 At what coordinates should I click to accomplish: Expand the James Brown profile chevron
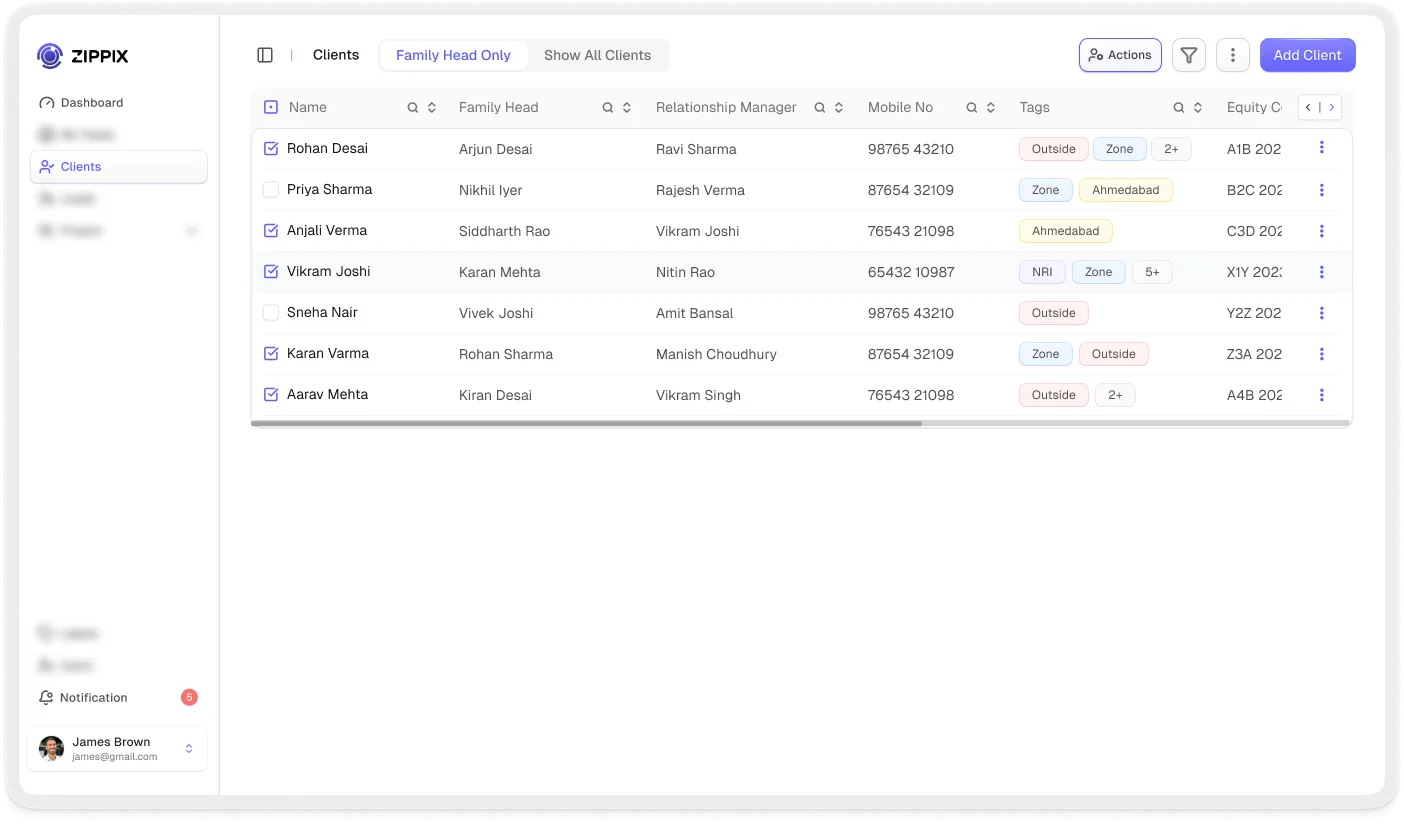[189, 748]
